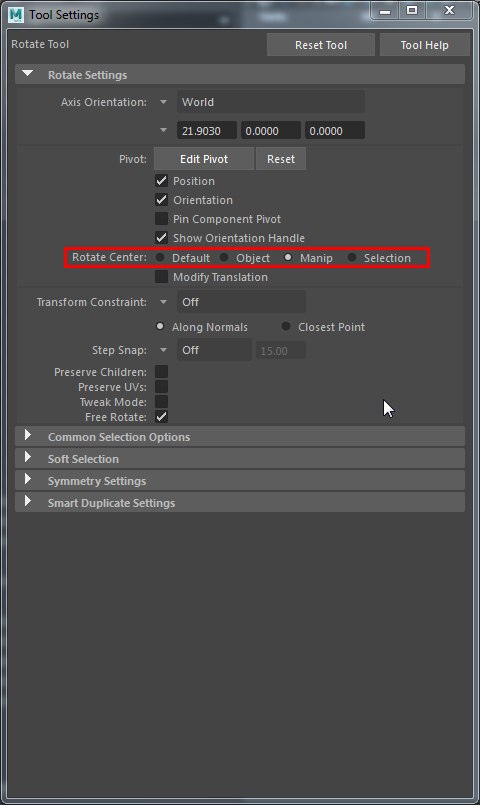Minimize the Tool Settings window
The image size is (480, 805).
pyautogui.click(x=386, y=11)
